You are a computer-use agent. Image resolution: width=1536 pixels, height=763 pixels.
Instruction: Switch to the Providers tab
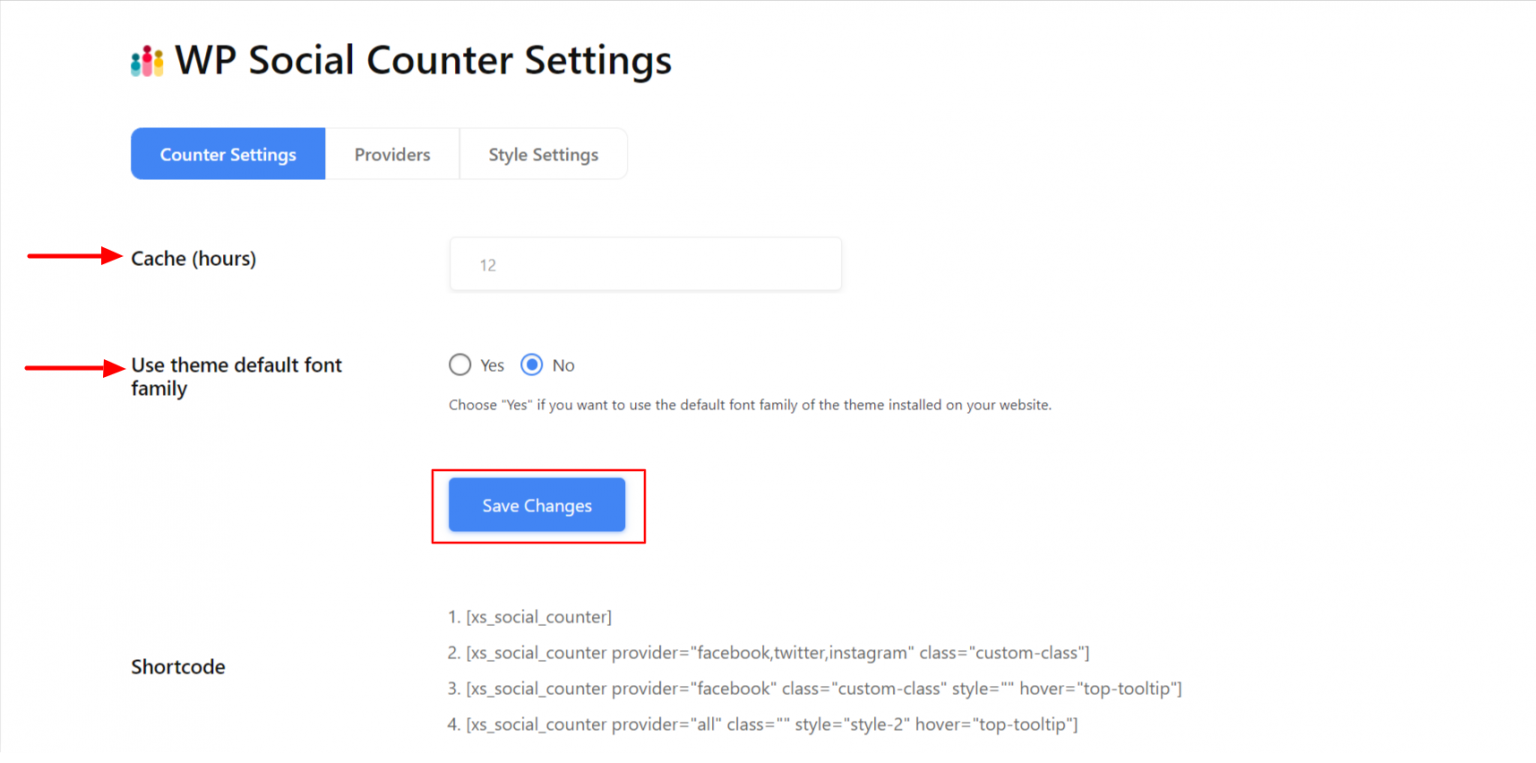click(392, 154)
